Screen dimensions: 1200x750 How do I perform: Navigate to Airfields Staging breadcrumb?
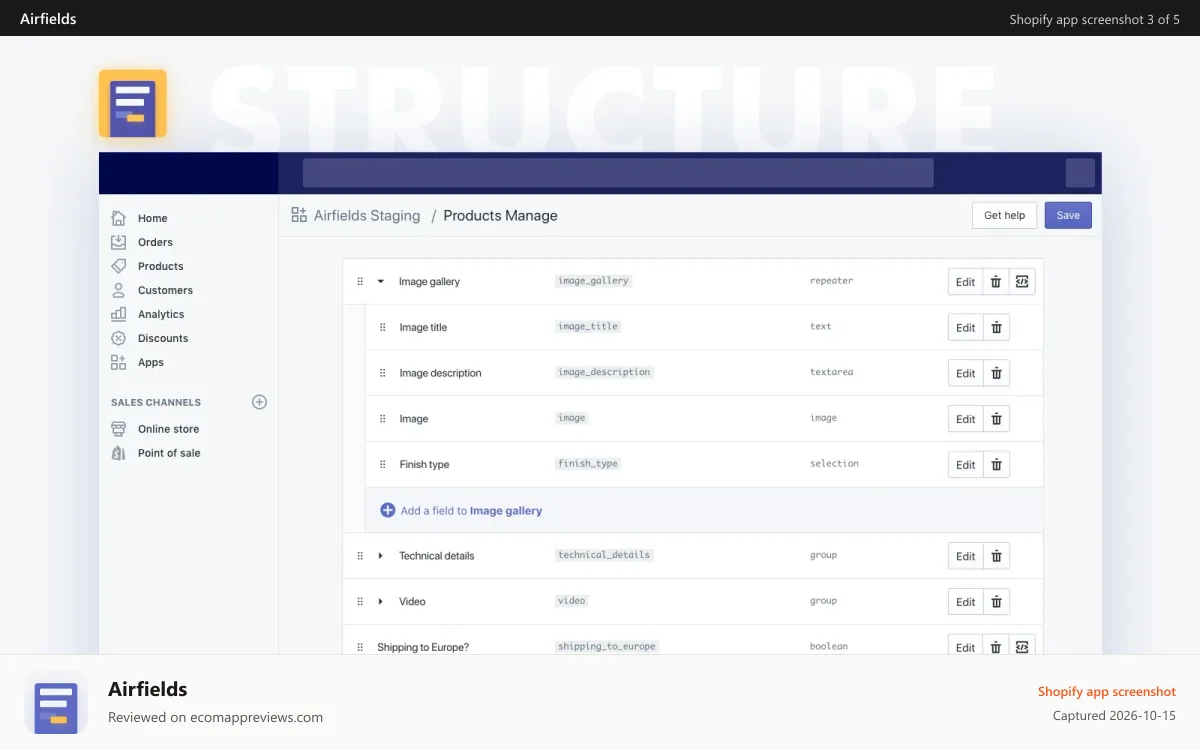coord(367,215)
